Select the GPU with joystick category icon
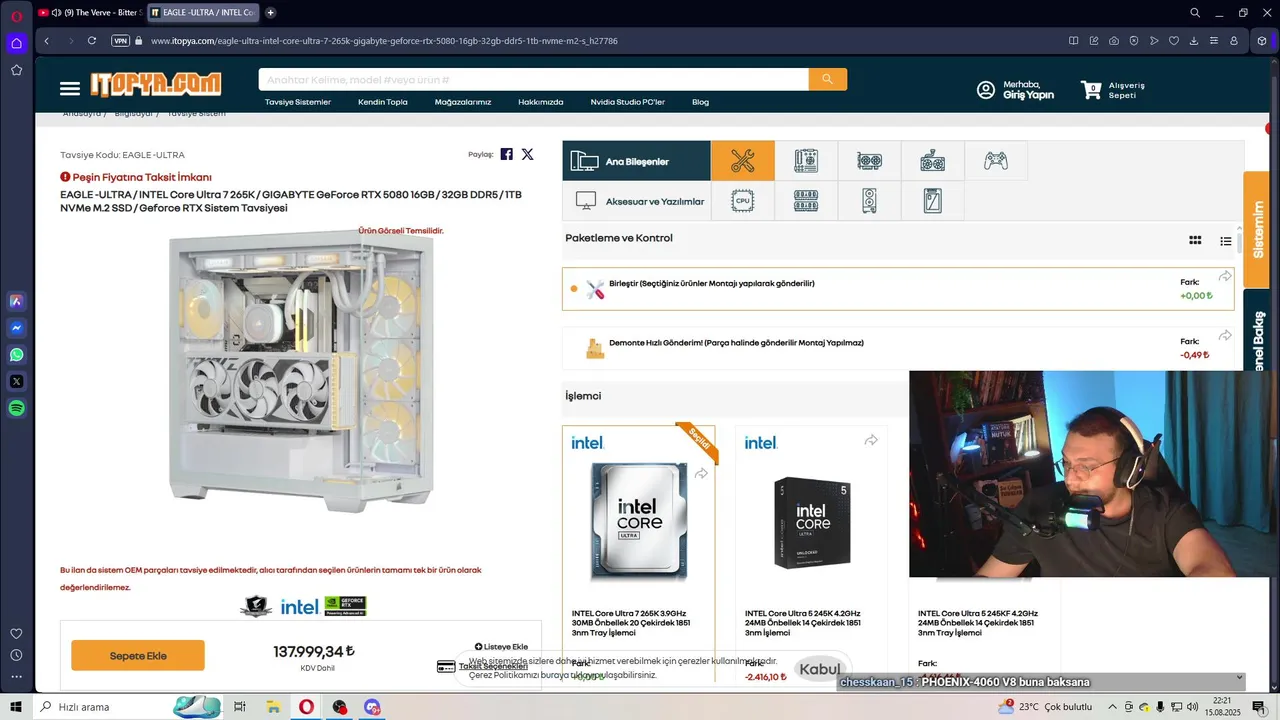This screenshot has width=1280, height=720. point(932,160)
